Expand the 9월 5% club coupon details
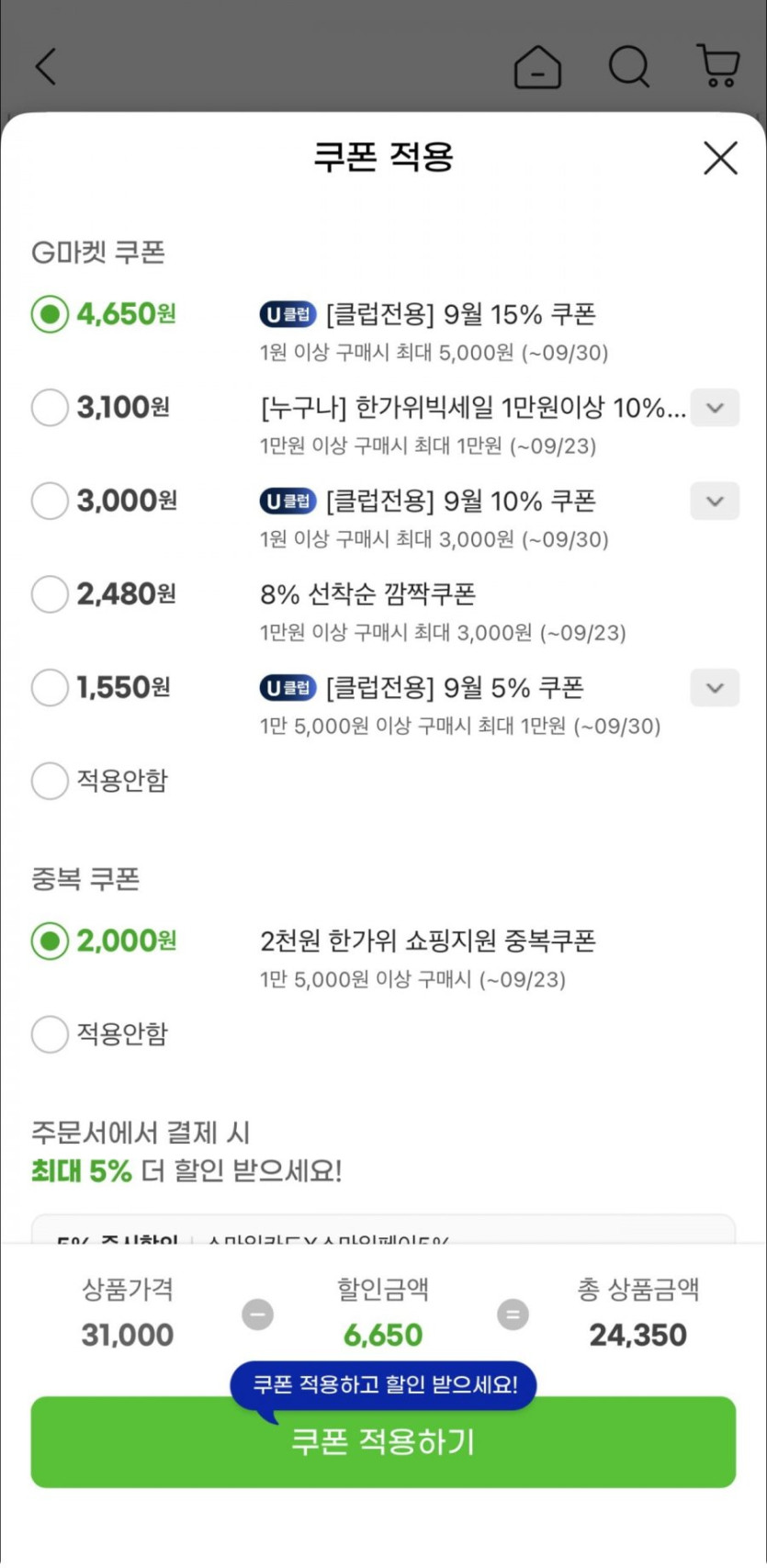This screenshot has height=1568, width=767. point(715,688)
